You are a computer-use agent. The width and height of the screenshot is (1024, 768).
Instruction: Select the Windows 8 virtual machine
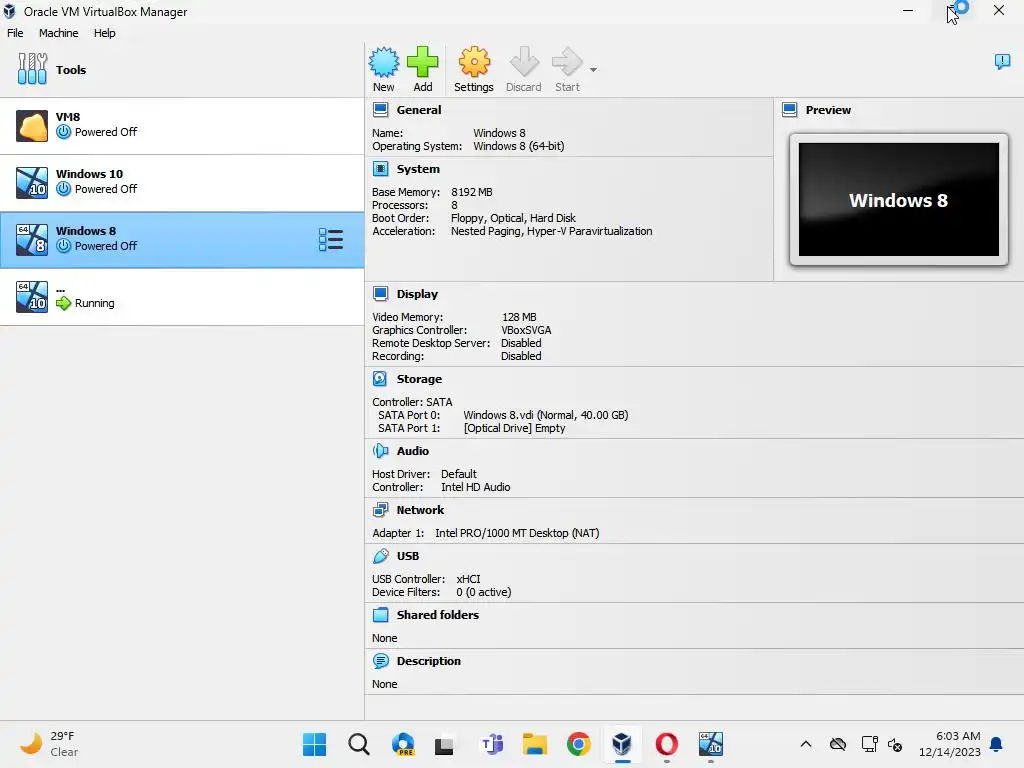tap(182, 240)
